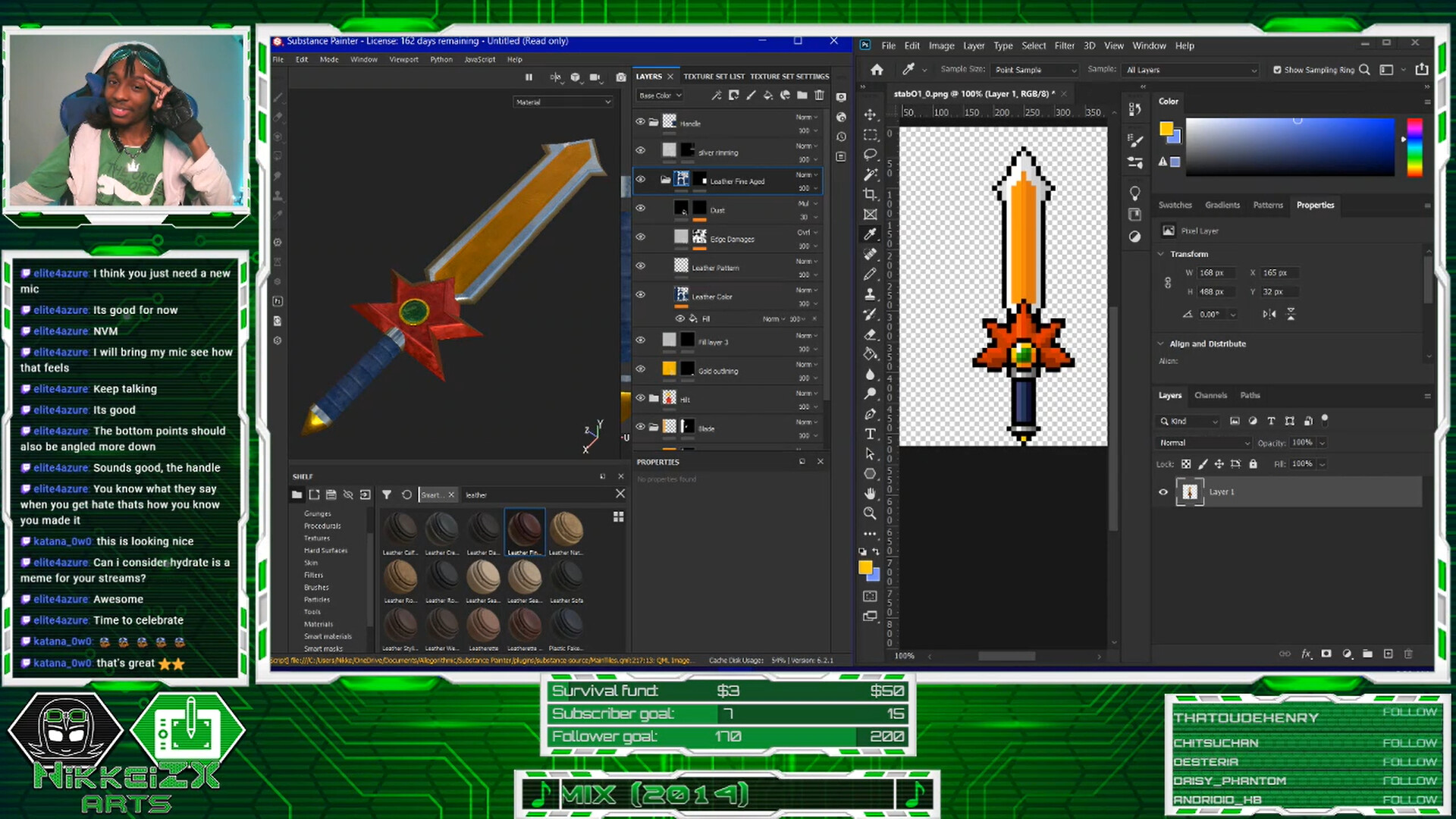
Task: Open the fill bucket icon in Layers toolbar
Action: (x=768, y=95)
